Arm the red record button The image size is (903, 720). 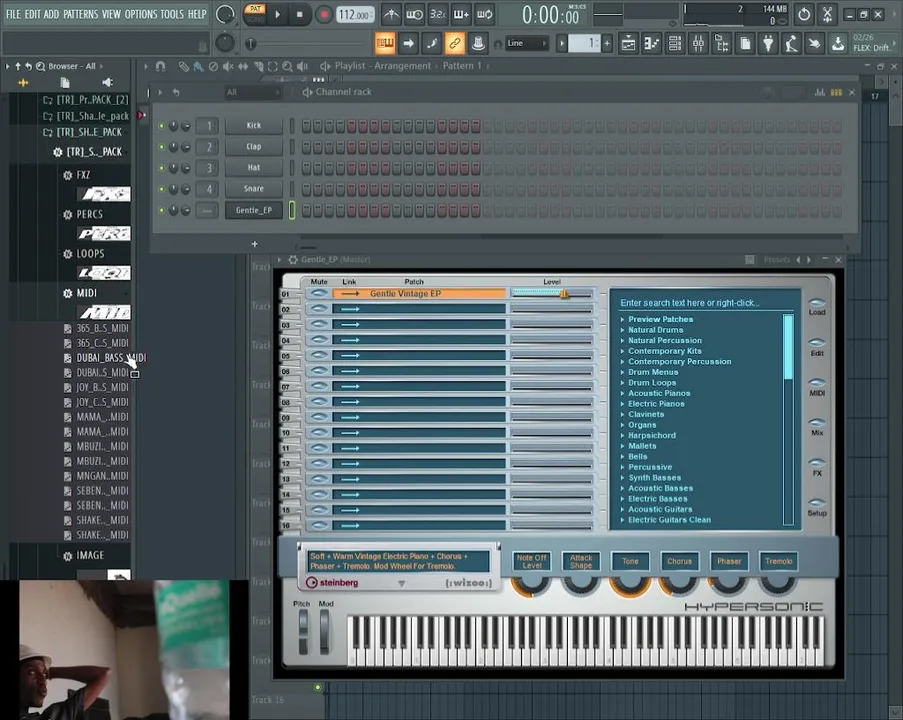[x=324, y=14]
